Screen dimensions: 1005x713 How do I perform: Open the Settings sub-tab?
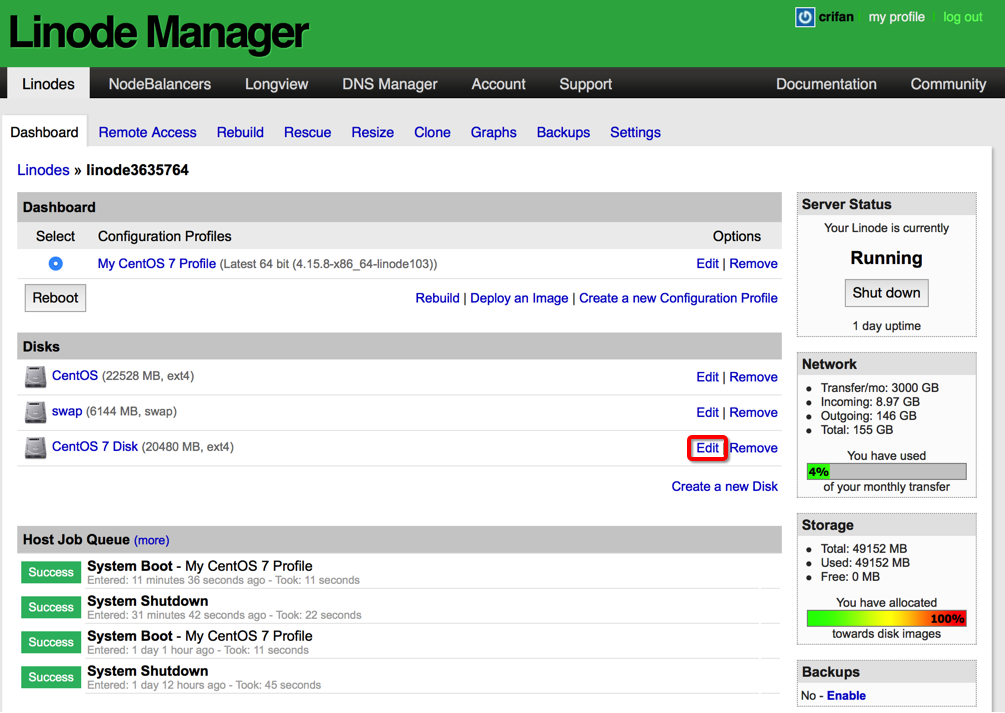(x=635, y=132)
